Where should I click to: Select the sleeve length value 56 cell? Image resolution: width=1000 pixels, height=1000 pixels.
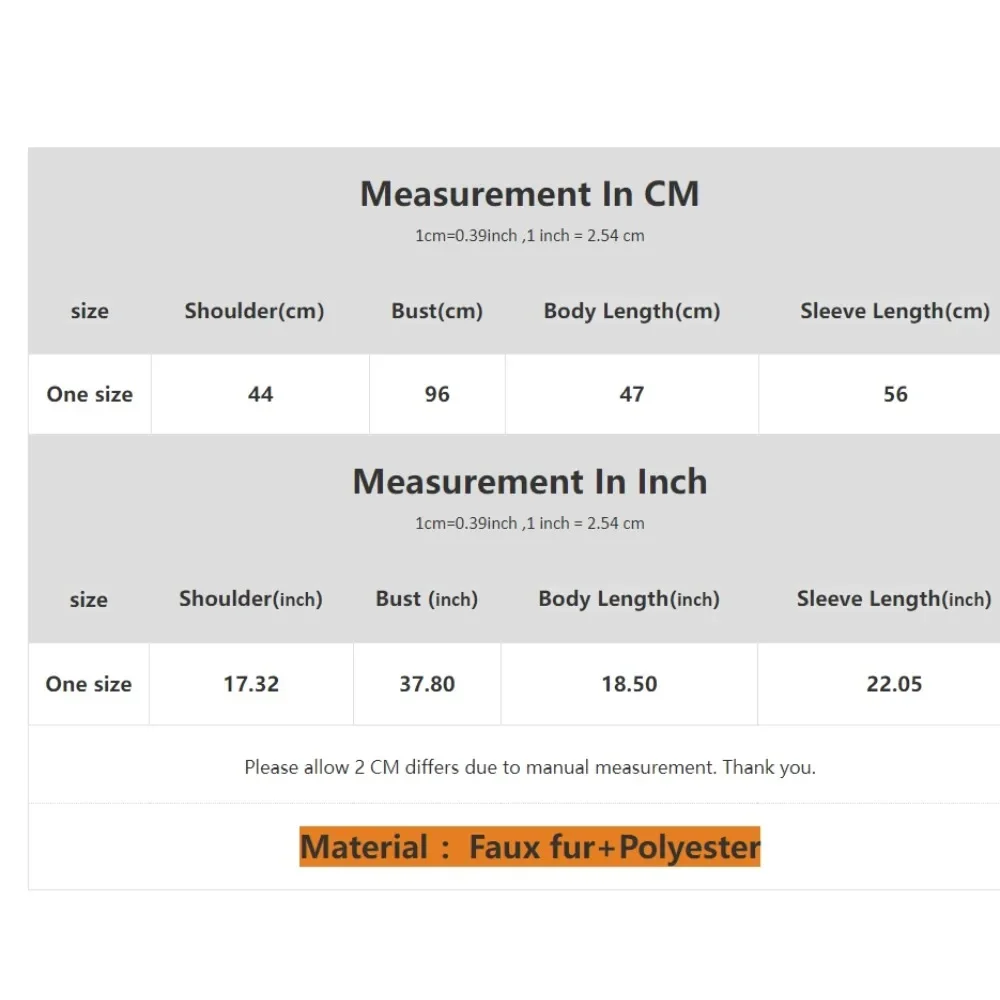(895, 394)
